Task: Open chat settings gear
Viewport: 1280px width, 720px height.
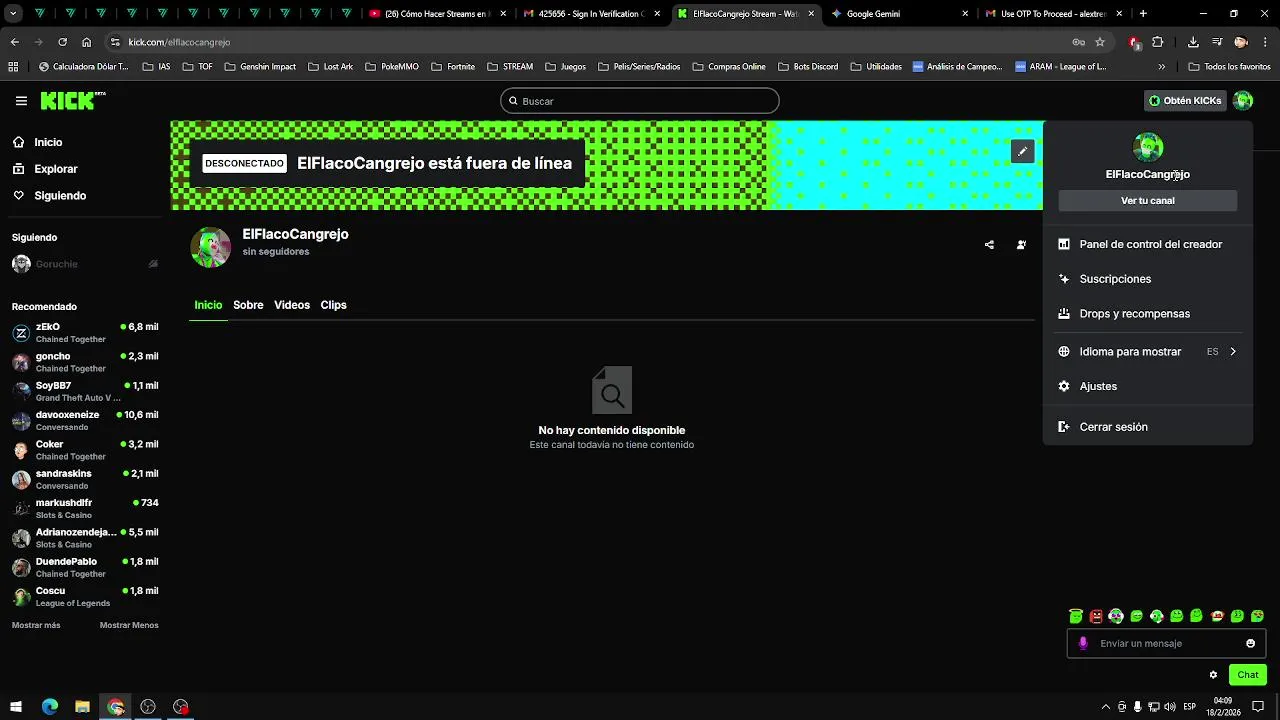Action: [x=1213, y=675]
